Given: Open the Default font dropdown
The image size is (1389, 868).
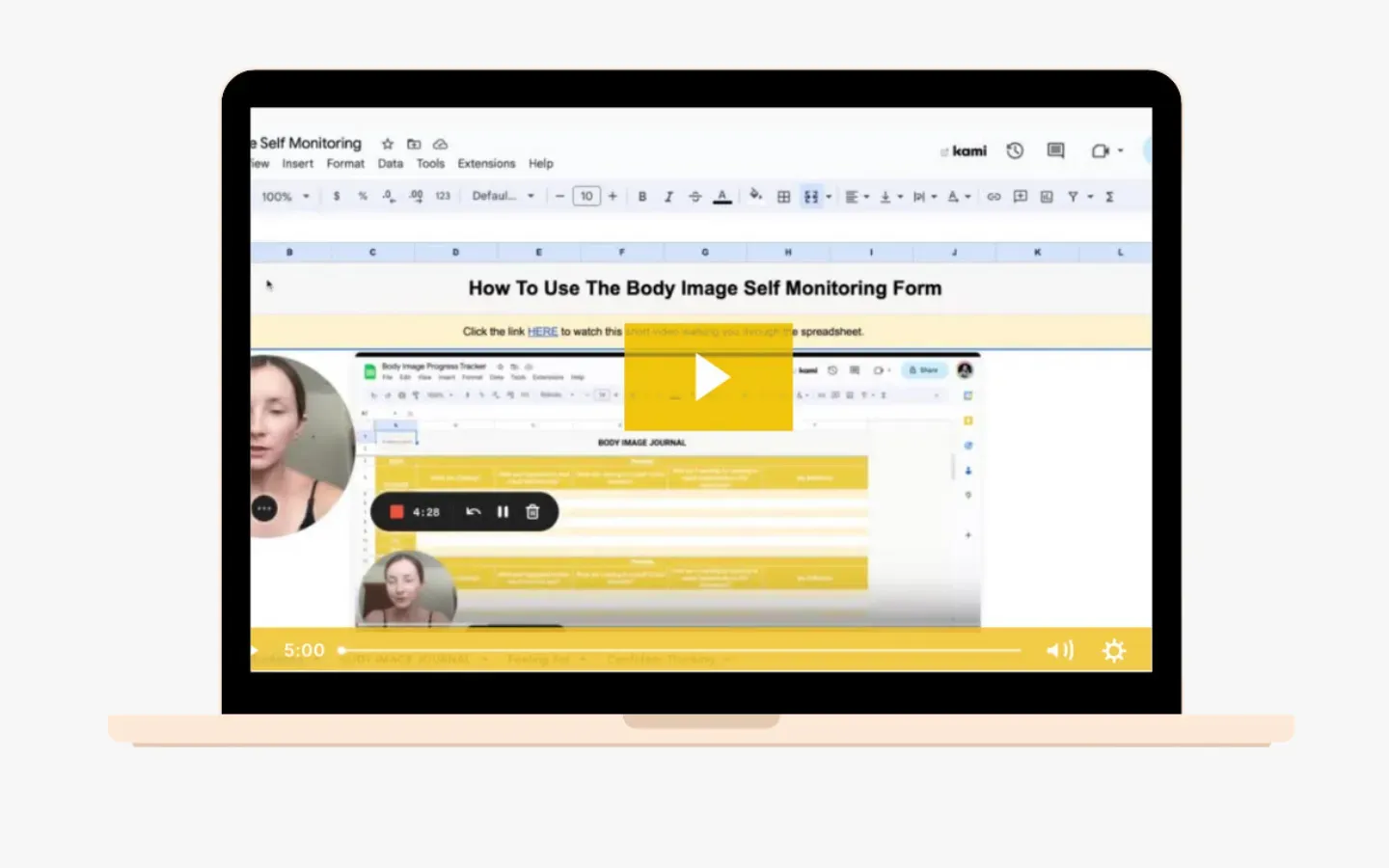Looking at the screenshot, I should [x=503, y=196].
